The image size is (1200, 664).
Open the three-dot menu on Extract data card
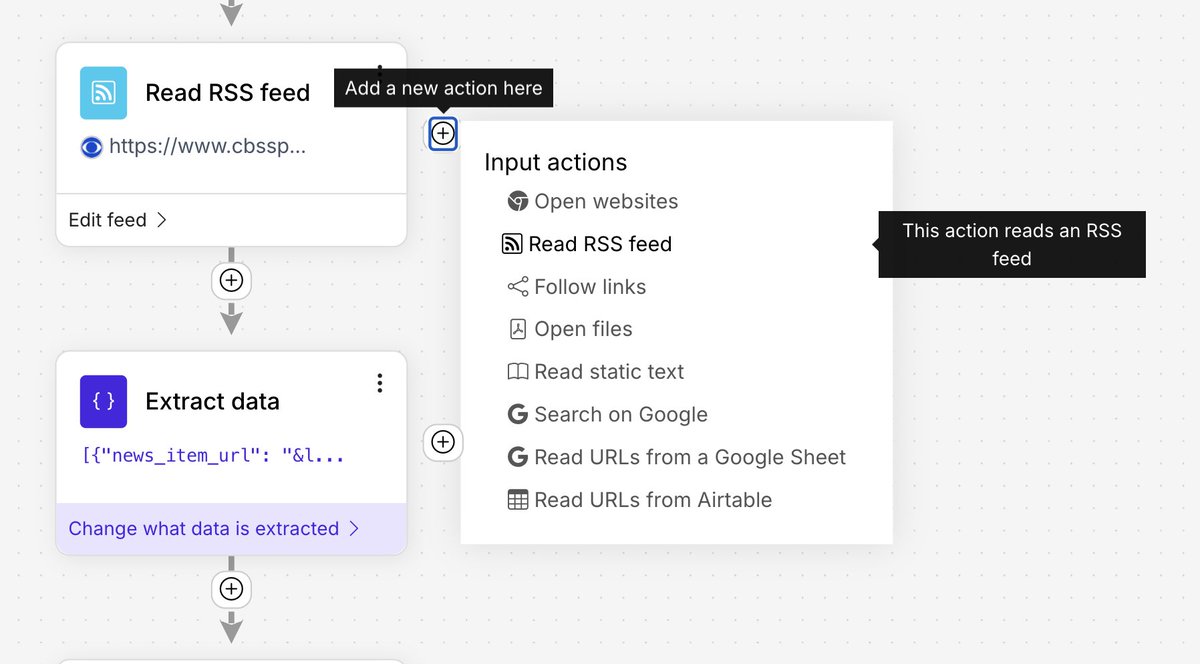[379, 383]
